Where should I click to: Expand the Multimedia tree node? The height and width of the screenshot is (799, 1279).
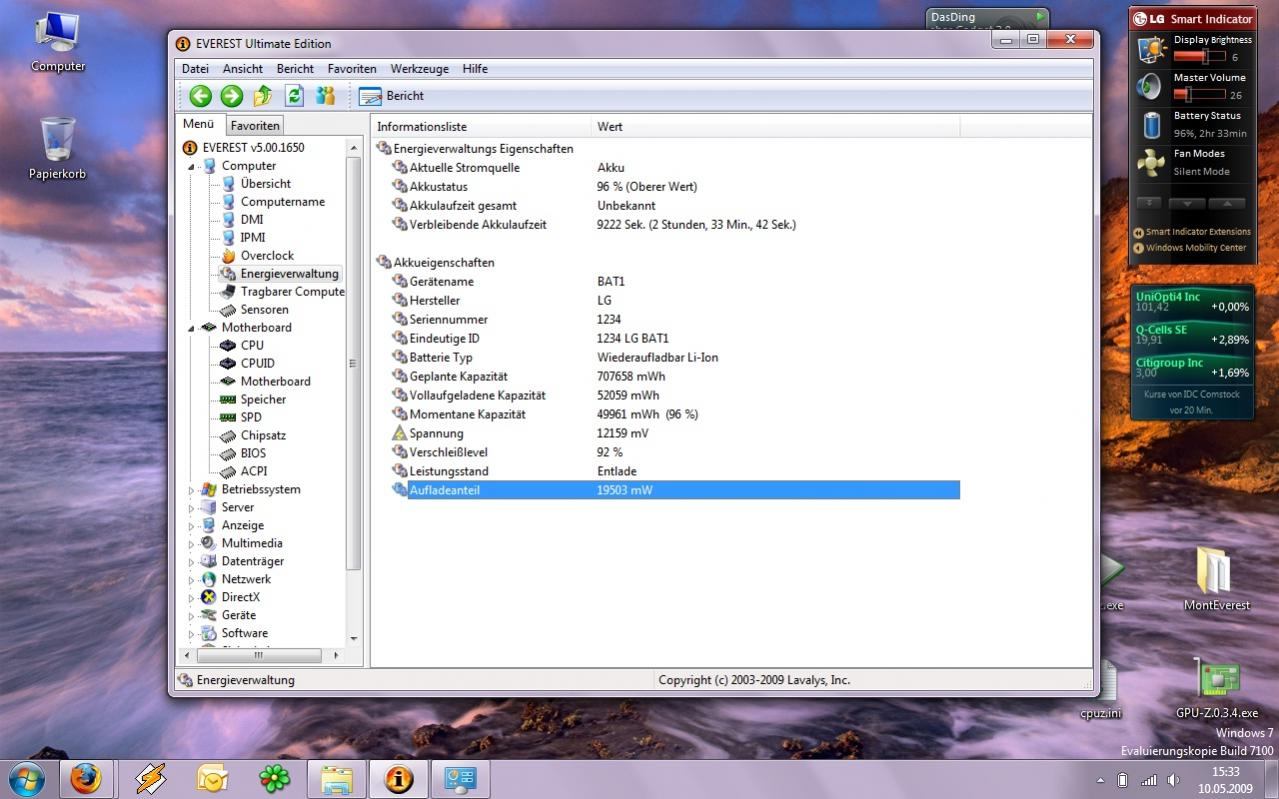click(192, 544)
